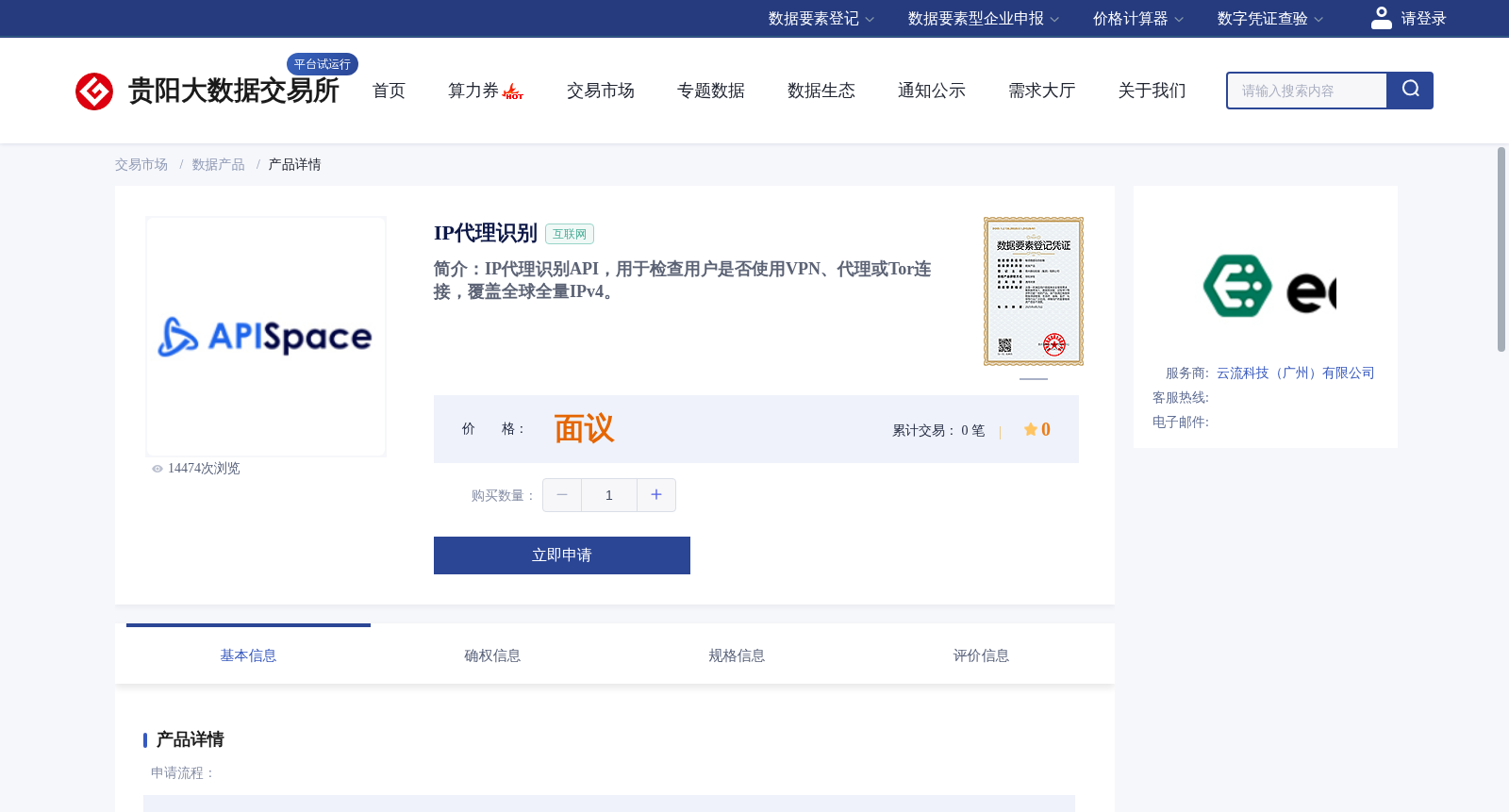This screenshot has height=812, width=1509.
Task: Click the HOT flame icon beside 算力券
Action: (513, 91)
